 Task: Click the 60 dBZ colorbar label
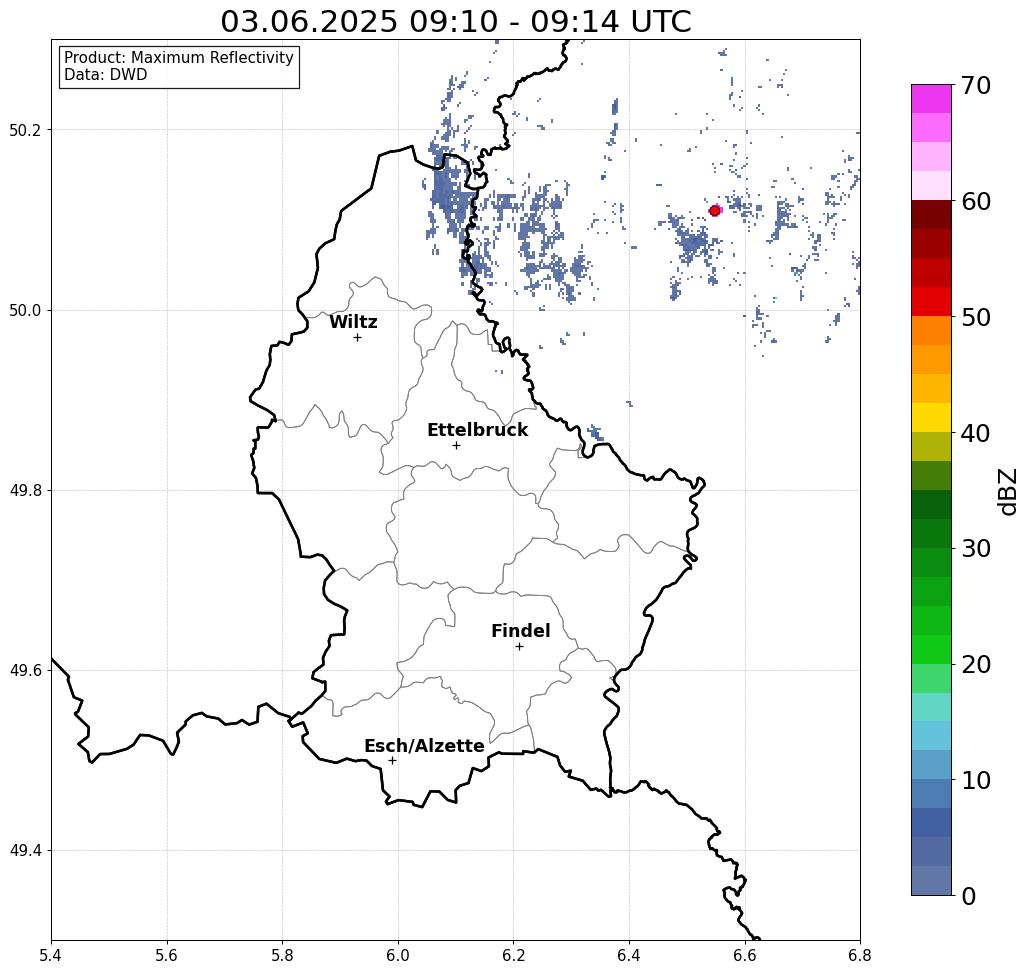[x=975, y=201]
